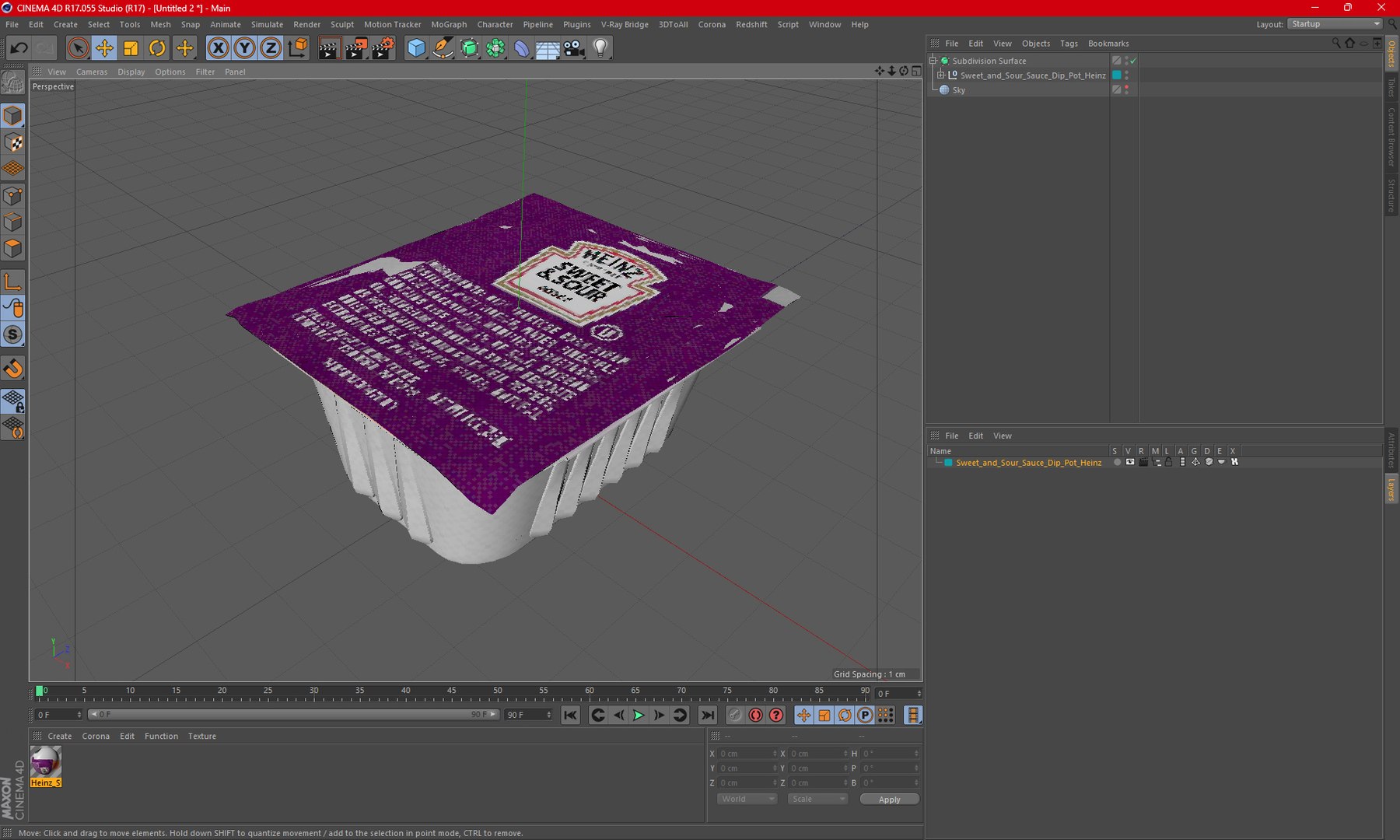Select the Rotate tool
The image size is (1400, 840).
157,48
